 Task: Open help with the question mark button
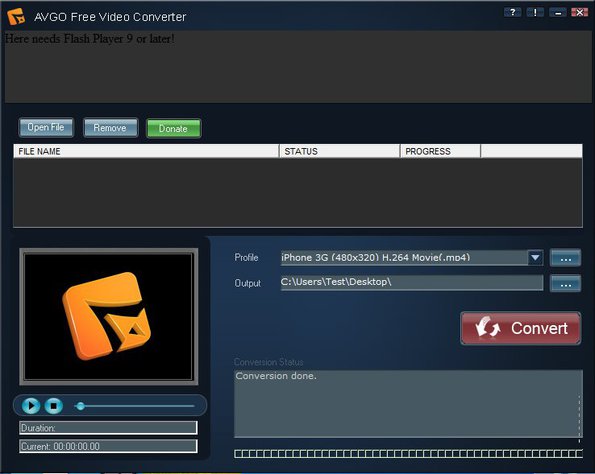512,13
